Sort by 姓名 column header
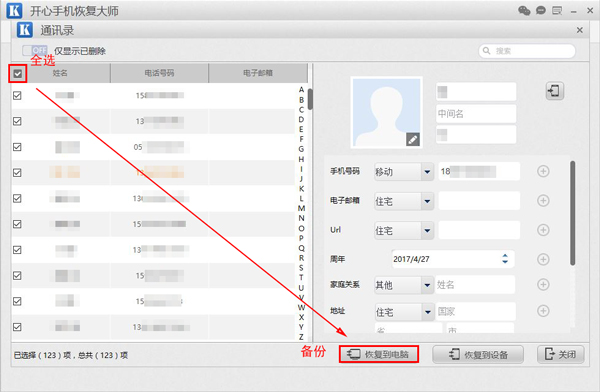The image size is (600, 392). tap(60, 73)
